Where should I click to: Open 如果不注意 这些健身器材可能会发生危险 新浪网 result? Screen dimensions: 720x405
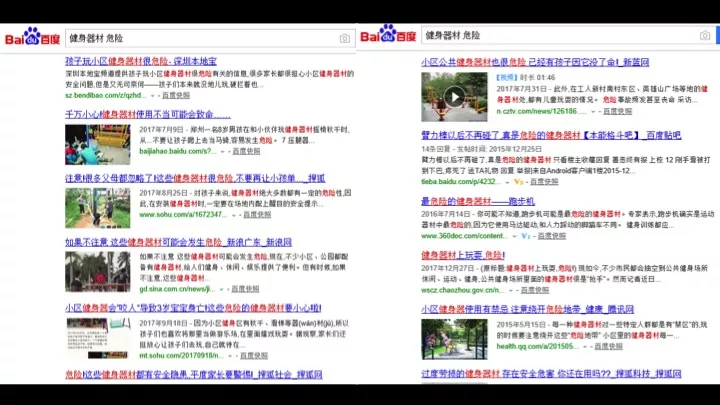tap(178, 242)
